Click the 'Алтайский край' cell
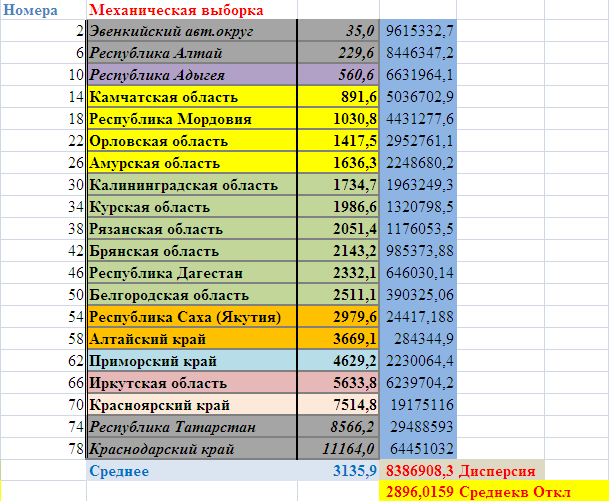Image resolution: width=609 pixels, height=501 pixels. click(x=192, y=339)
